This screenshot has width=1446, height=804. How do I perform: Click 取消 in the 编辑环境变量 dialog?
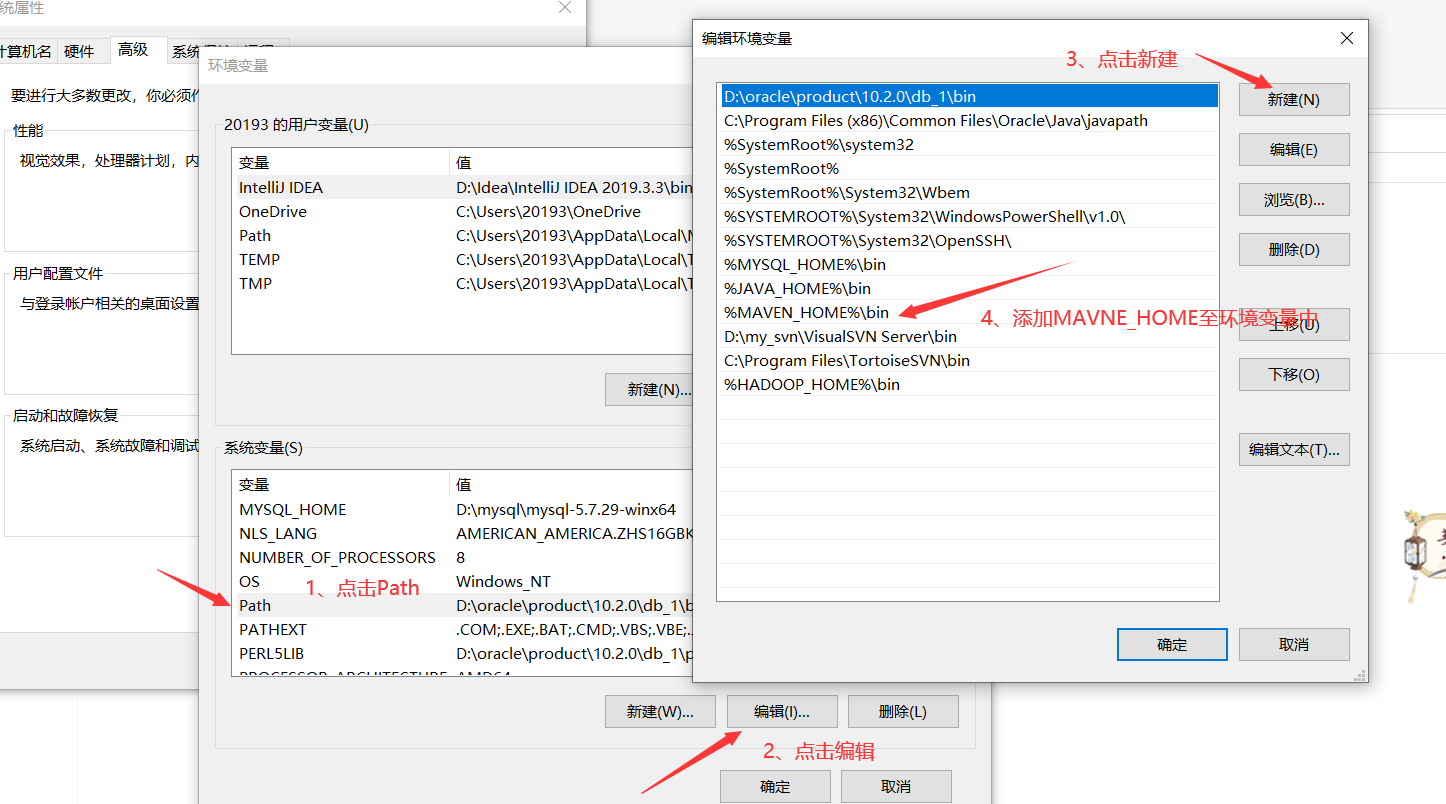pos(1294,645)
